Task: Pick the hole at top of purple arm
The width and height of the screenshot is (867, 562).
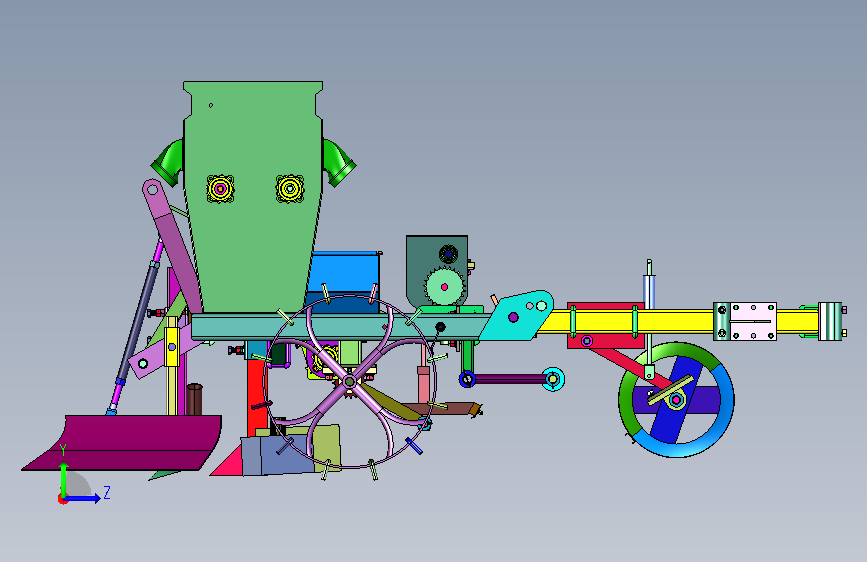Action: tap(152, 190)
